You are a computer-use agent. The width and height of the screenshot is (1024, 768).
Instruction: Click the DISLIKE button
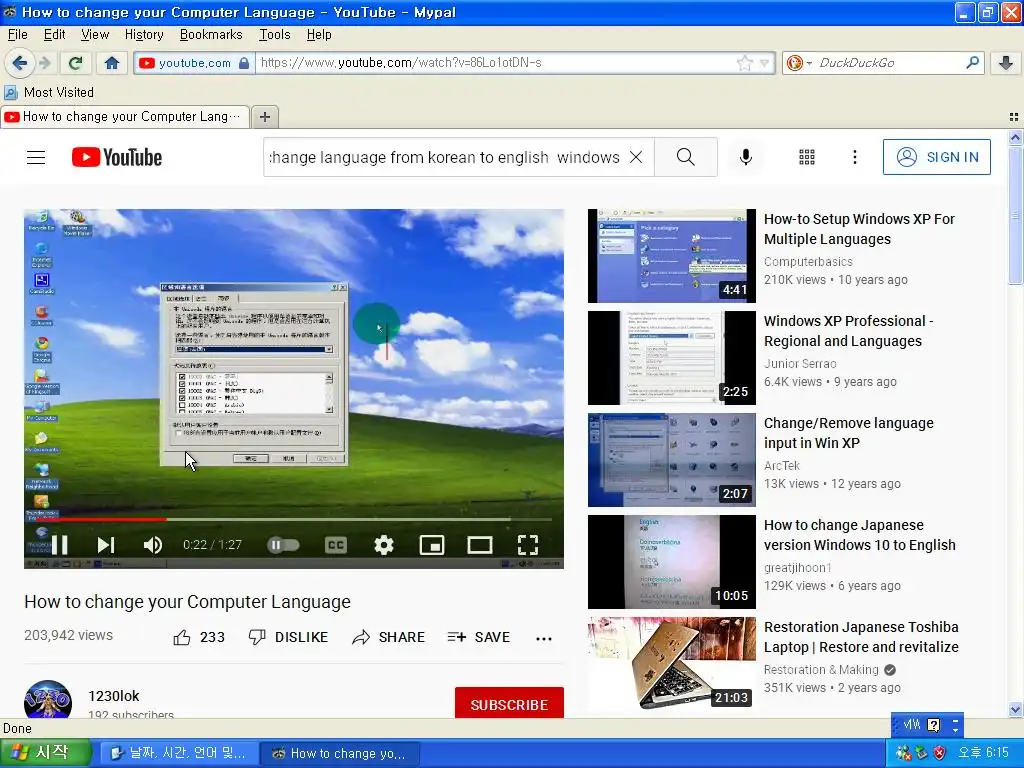click(288, 637)
